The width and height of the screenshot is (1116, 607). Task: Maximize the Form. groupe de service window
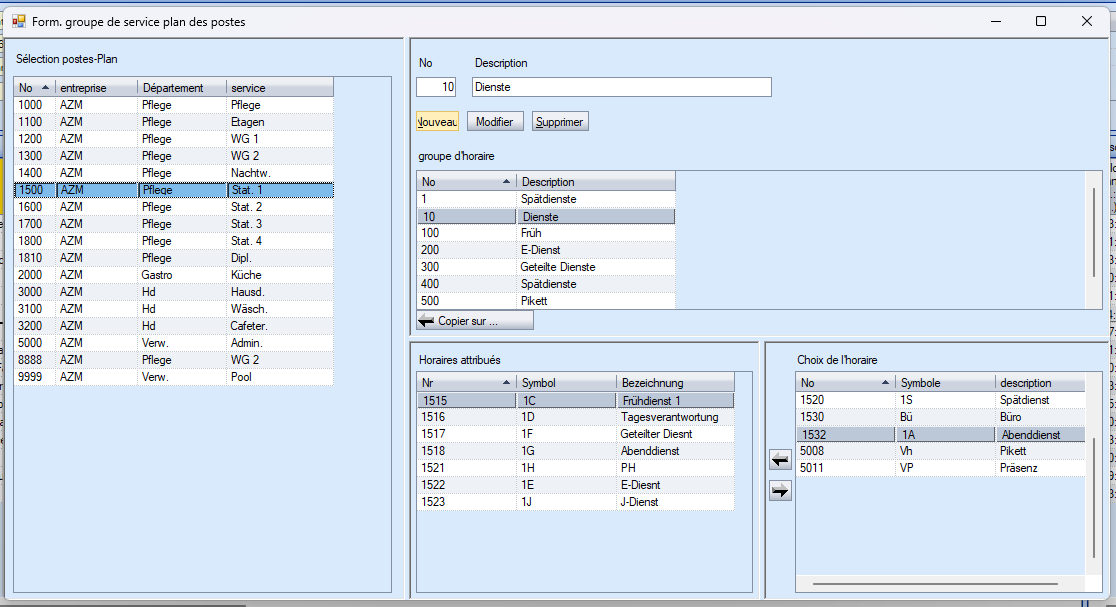1041,21
